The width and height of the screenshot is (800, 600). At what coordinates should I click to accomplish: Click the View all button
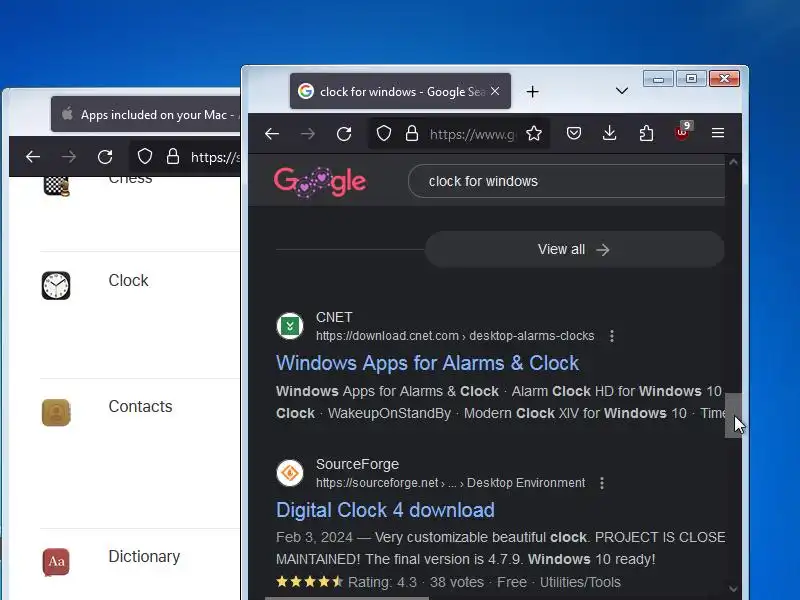point(574,249)
